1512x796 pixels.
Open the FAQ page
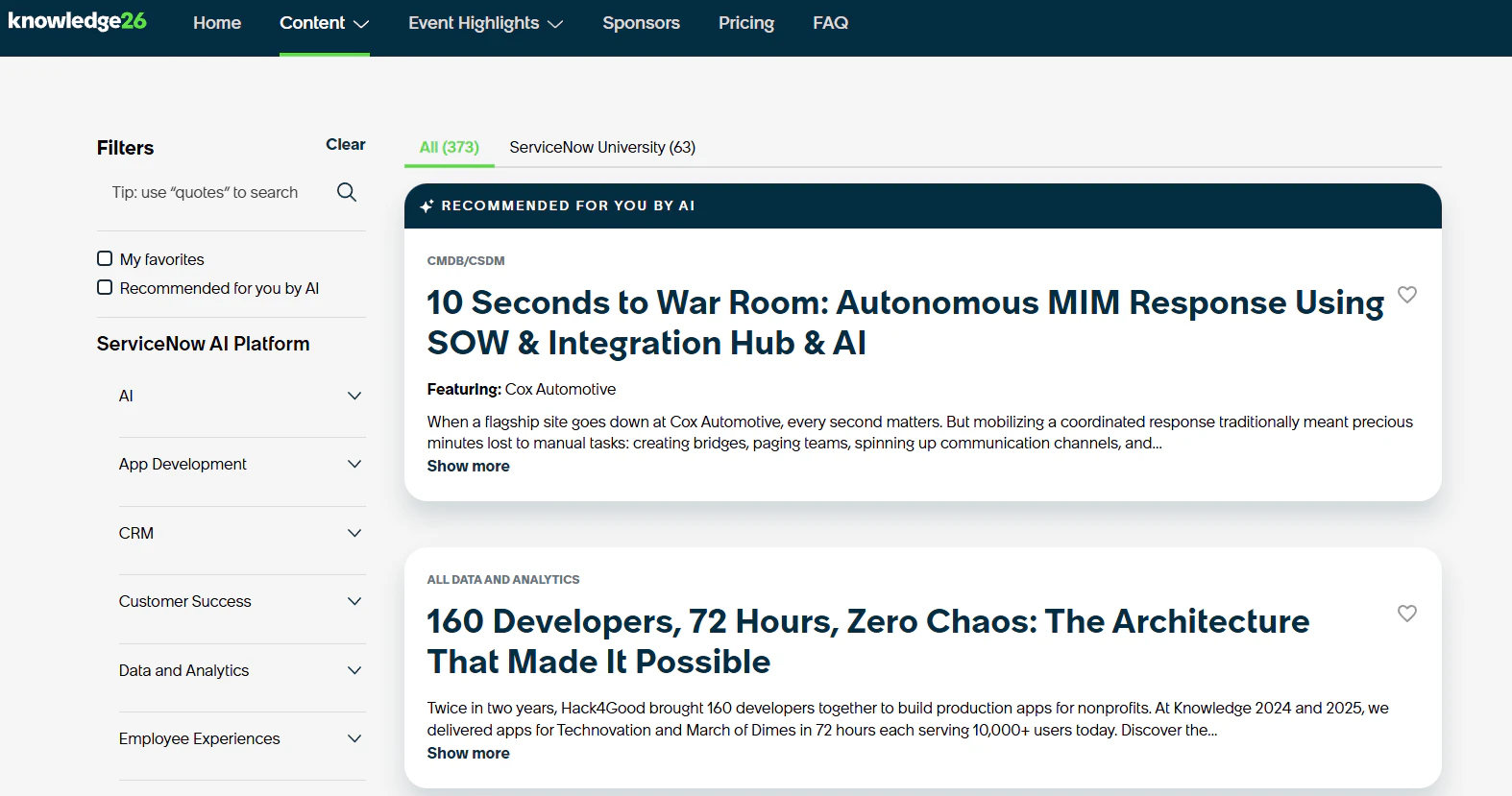830,23
